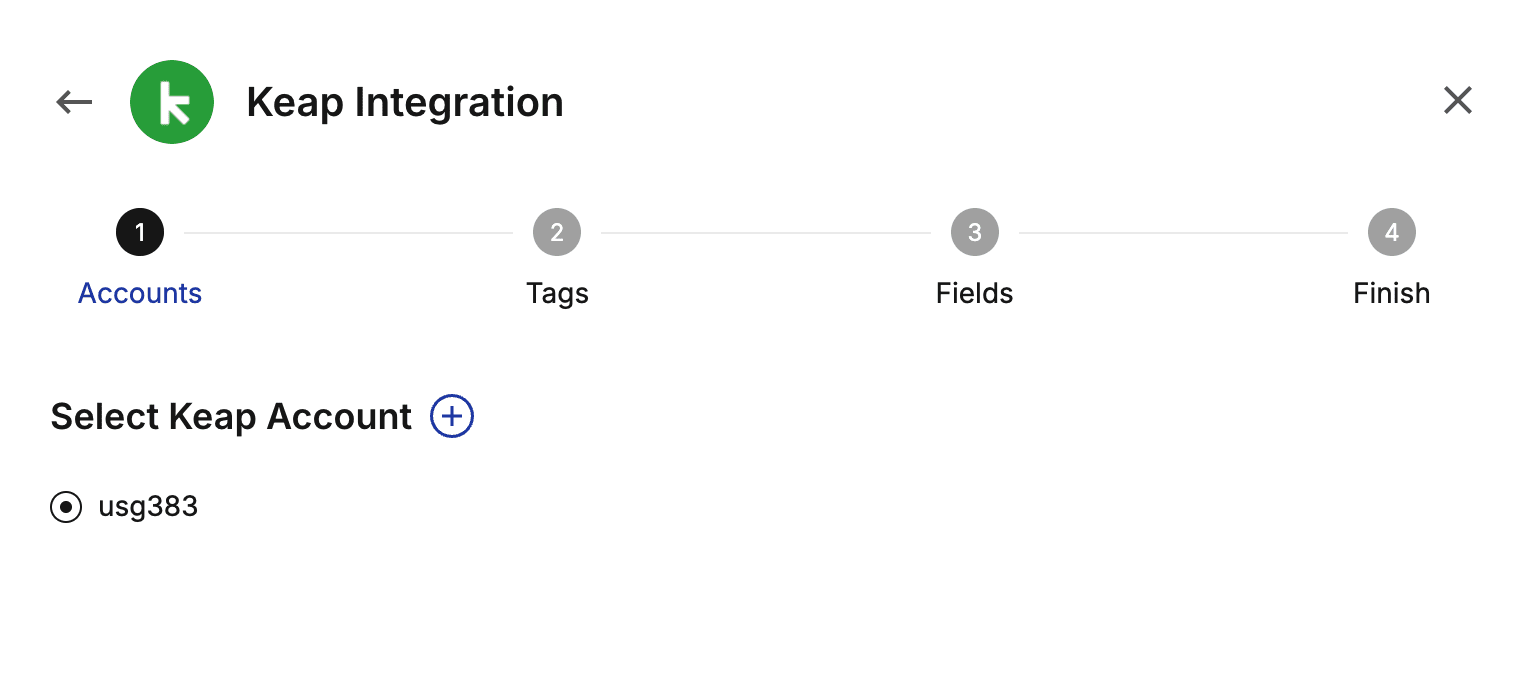Click progress line between steps 1 and 2
This screenshot has width=1524, height=674.
point(349,233)
